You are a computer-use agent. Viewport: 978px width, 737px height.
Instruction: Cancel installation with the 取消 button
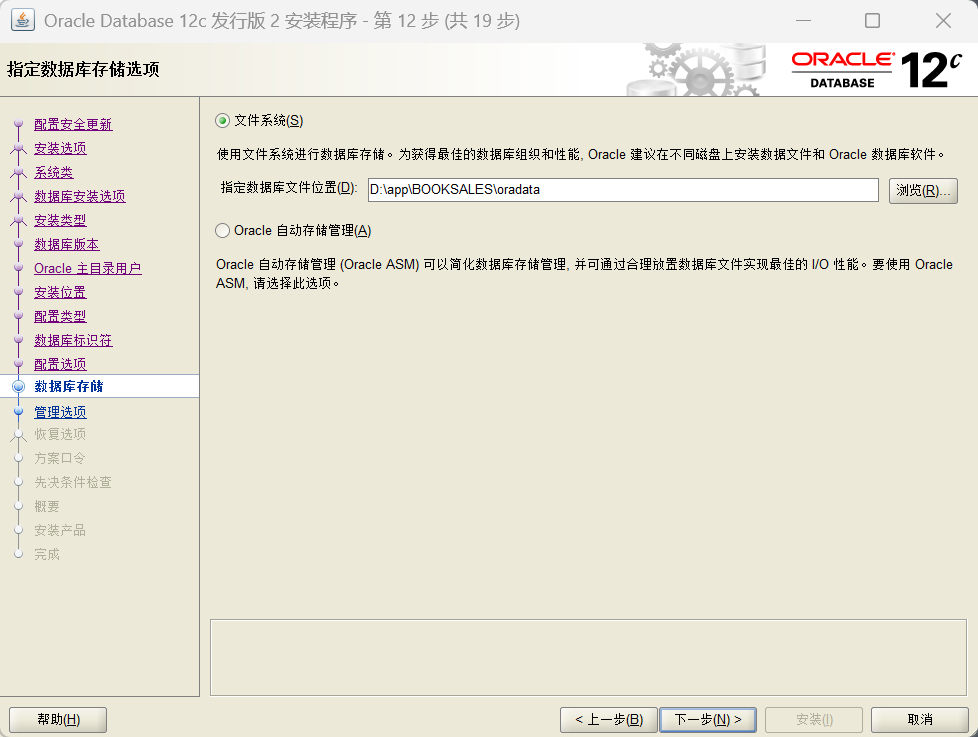[919, 720]
